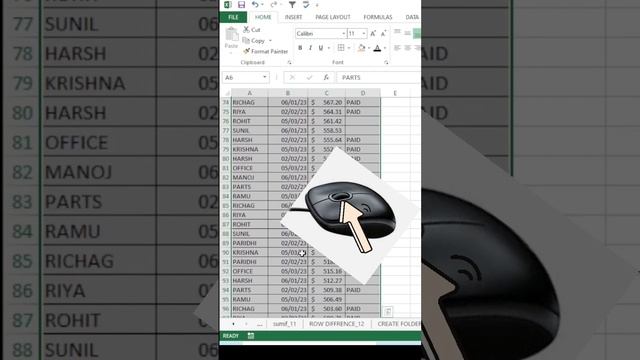Viewport: 640px width, 360px height.
Task: Apply the fill color paint bucket
Action: pyautogui.click(x=361, y=48)
